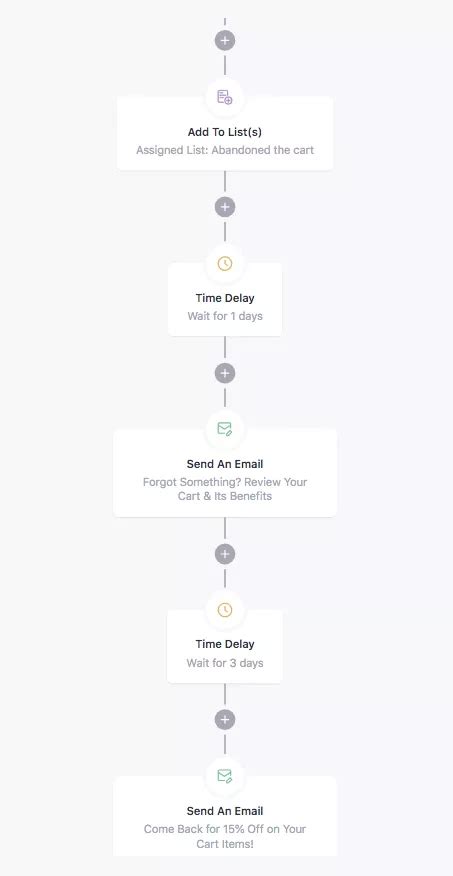
Task: Insert a step after the 1-day Time Delay
Action: point(225,373)
